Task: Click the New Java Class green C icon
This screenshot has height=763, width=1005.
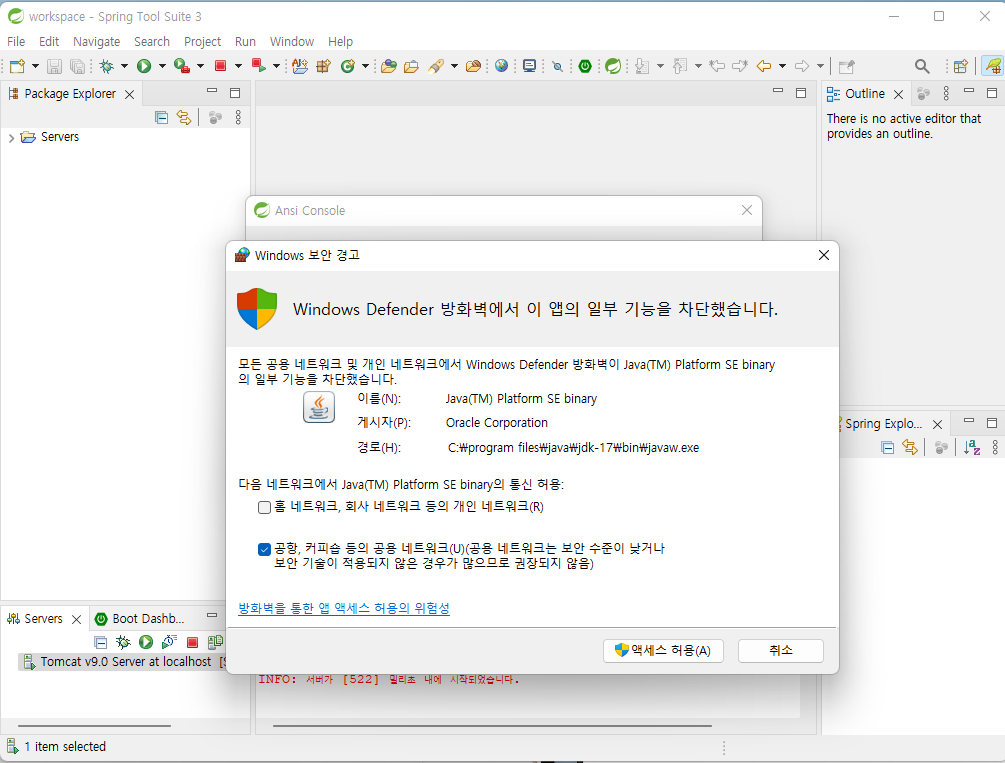Action: coord(348,66)
